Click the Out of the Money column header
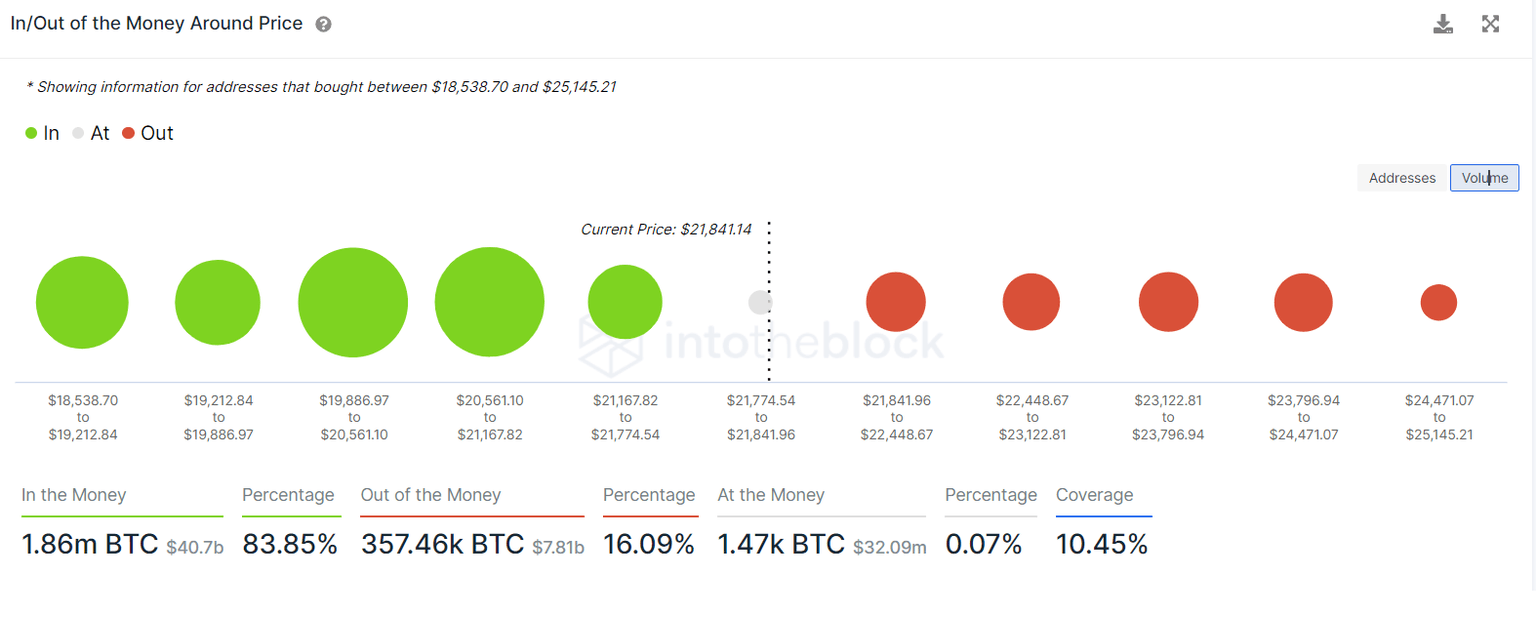This screenshot has height=626, width=1536. (431, 495)
